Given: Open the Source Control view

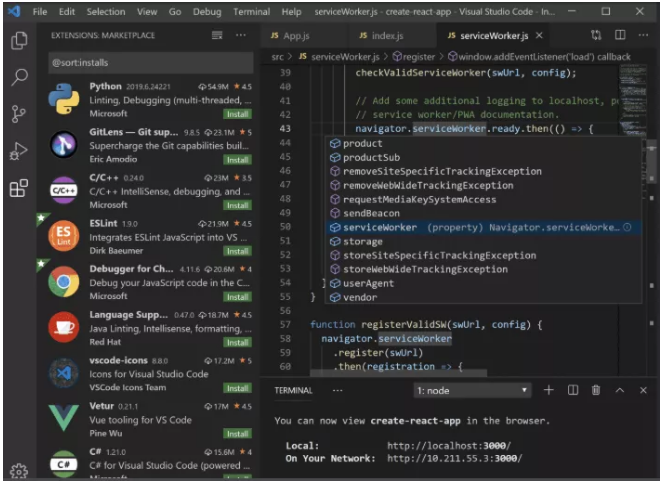Looking at the screenshot, I should 18,114.
